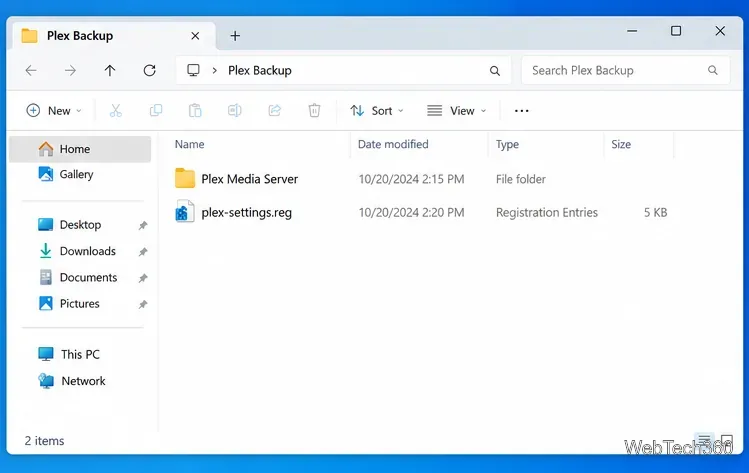The width and height of the screenshot is (749, 473).
Task: Click the Delete trash icon
Action: [x=314, y=111]
